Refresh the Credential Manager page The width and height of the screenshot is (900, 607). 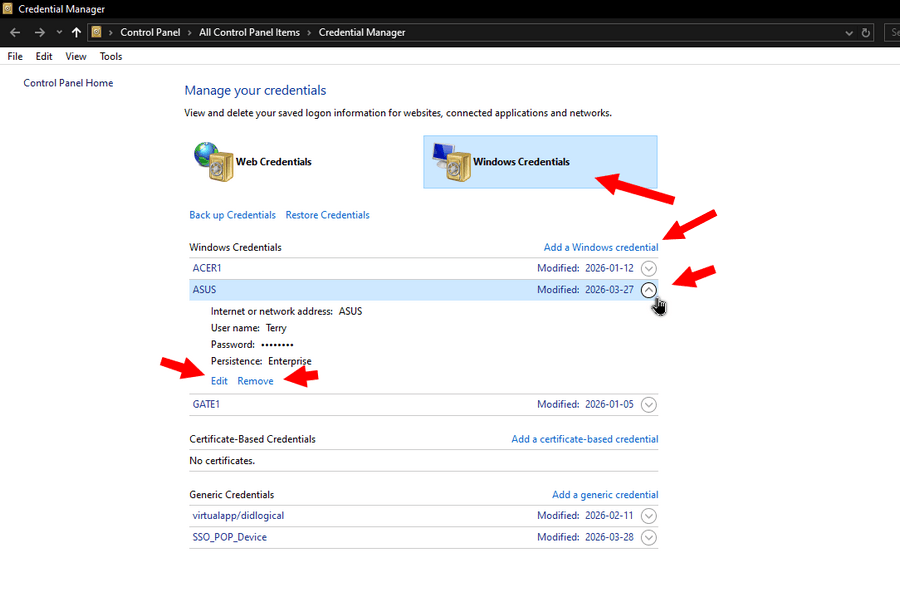tap(866, 32)
